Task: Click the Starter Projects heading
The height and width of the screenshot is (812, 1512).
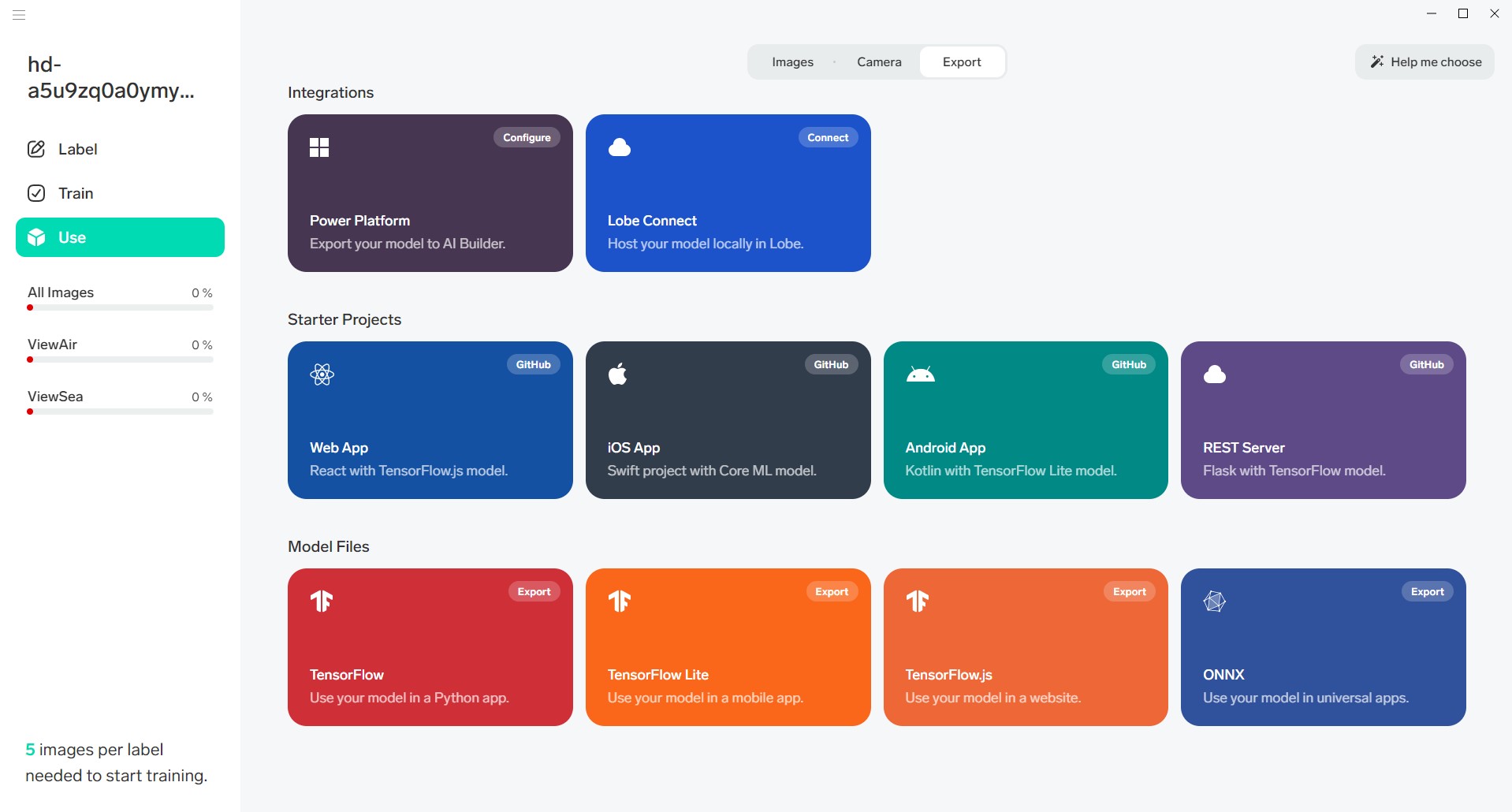Action: 344,319
